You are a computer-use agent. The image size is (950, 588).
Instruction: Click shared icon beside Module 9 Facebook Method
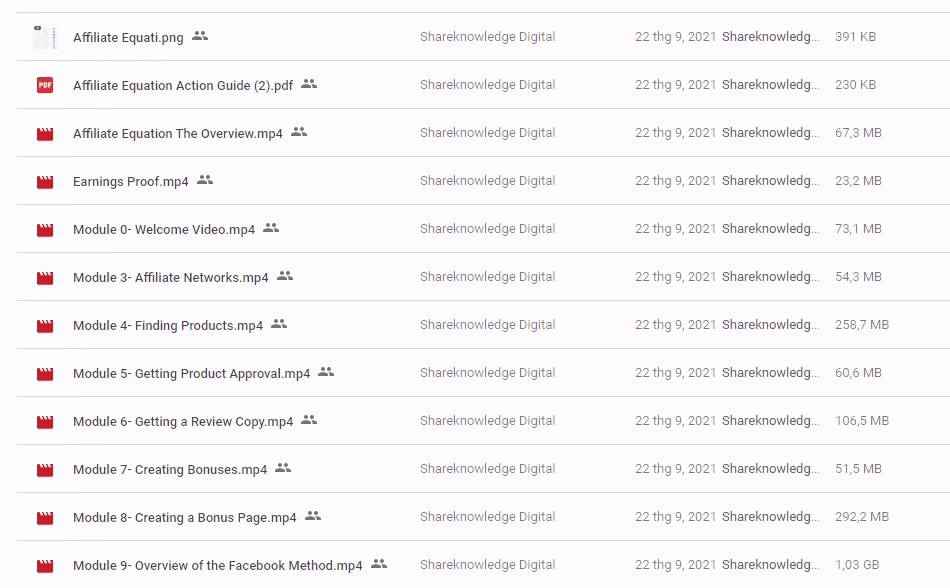379,564
